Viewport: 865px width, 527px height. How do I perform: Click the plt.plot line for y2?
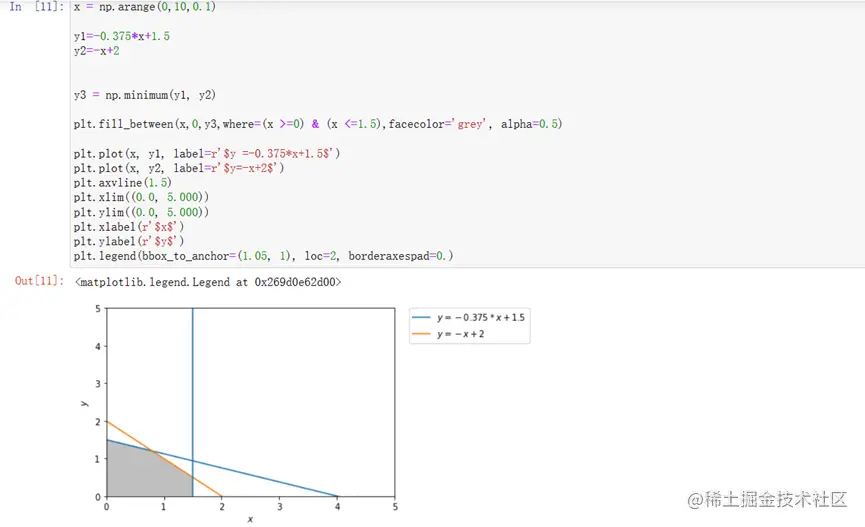179,168
